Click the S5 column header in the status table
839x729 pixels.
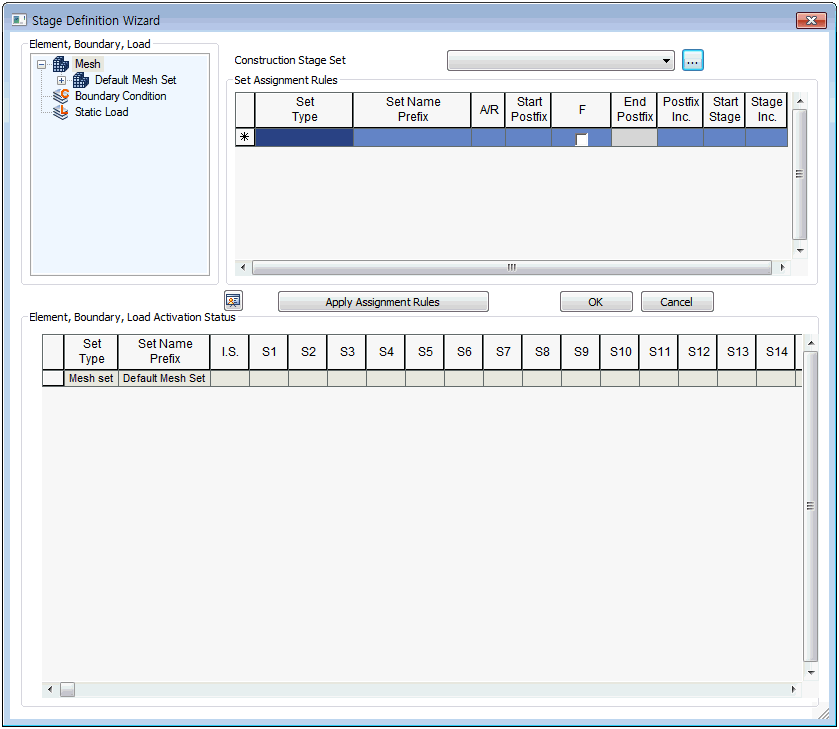[425, 352]
